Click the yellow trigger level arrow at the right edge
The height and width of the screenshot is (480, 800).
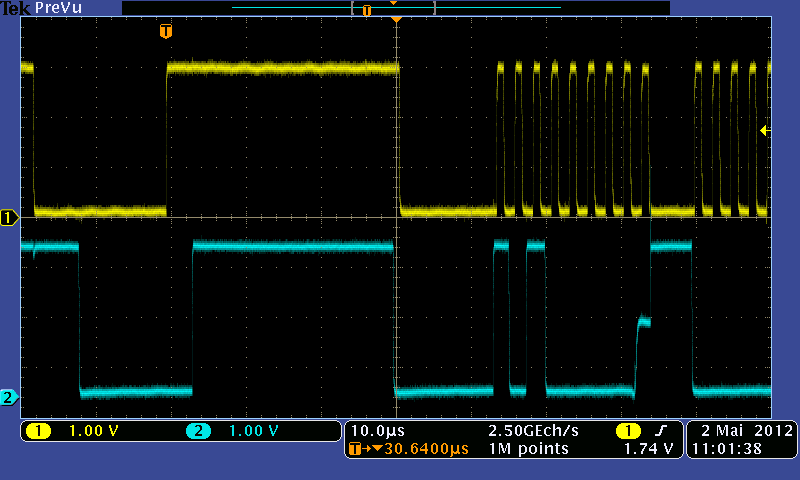click(765, 131)
